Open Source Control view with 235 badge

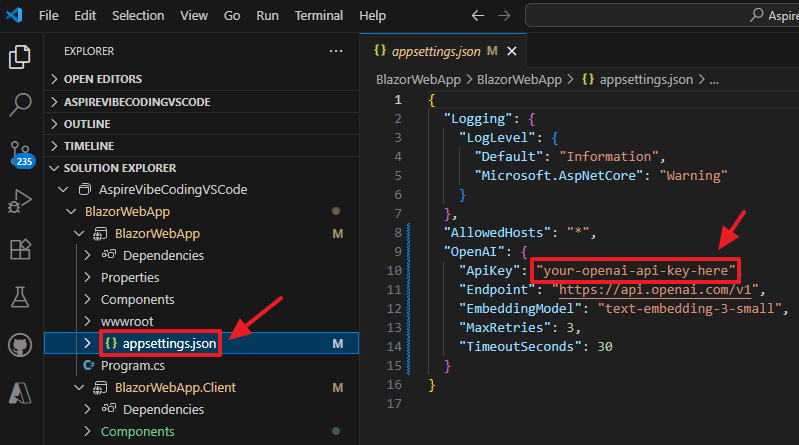click(x=21, y=154)
